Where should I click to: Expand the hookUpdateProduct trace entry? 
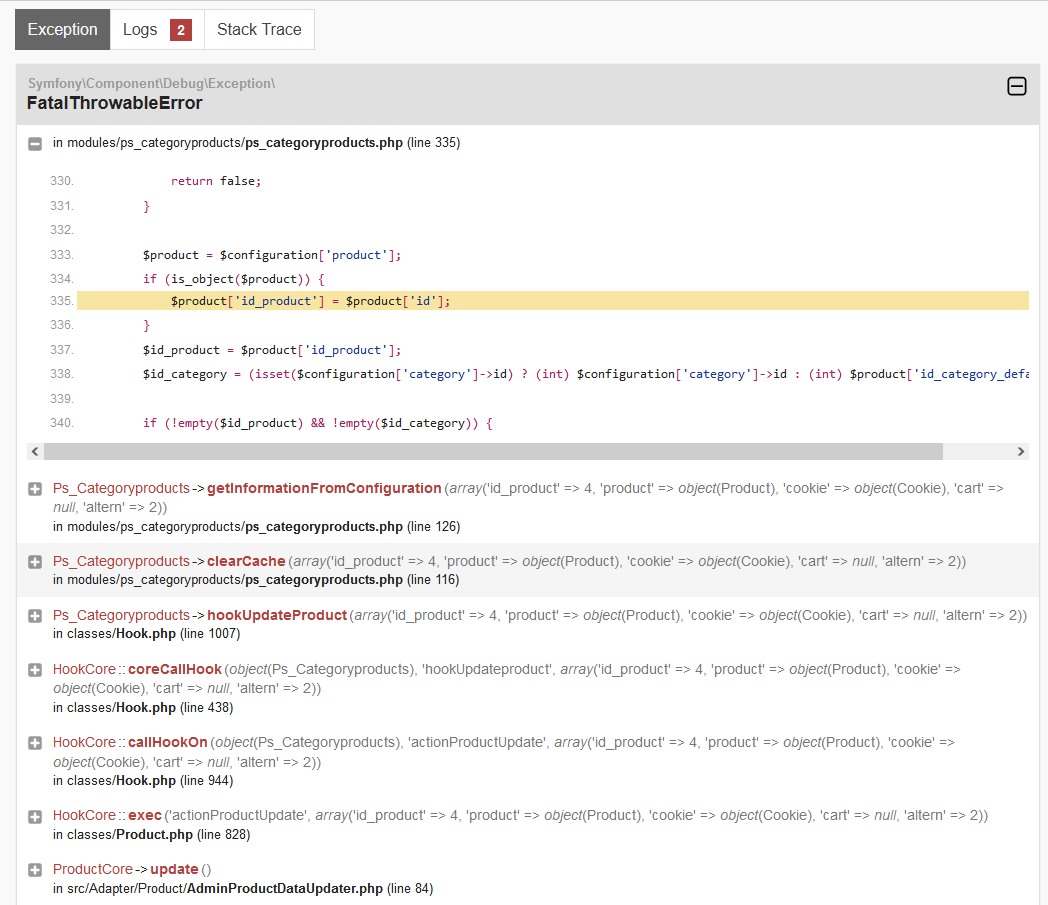[x=35, y=616]
